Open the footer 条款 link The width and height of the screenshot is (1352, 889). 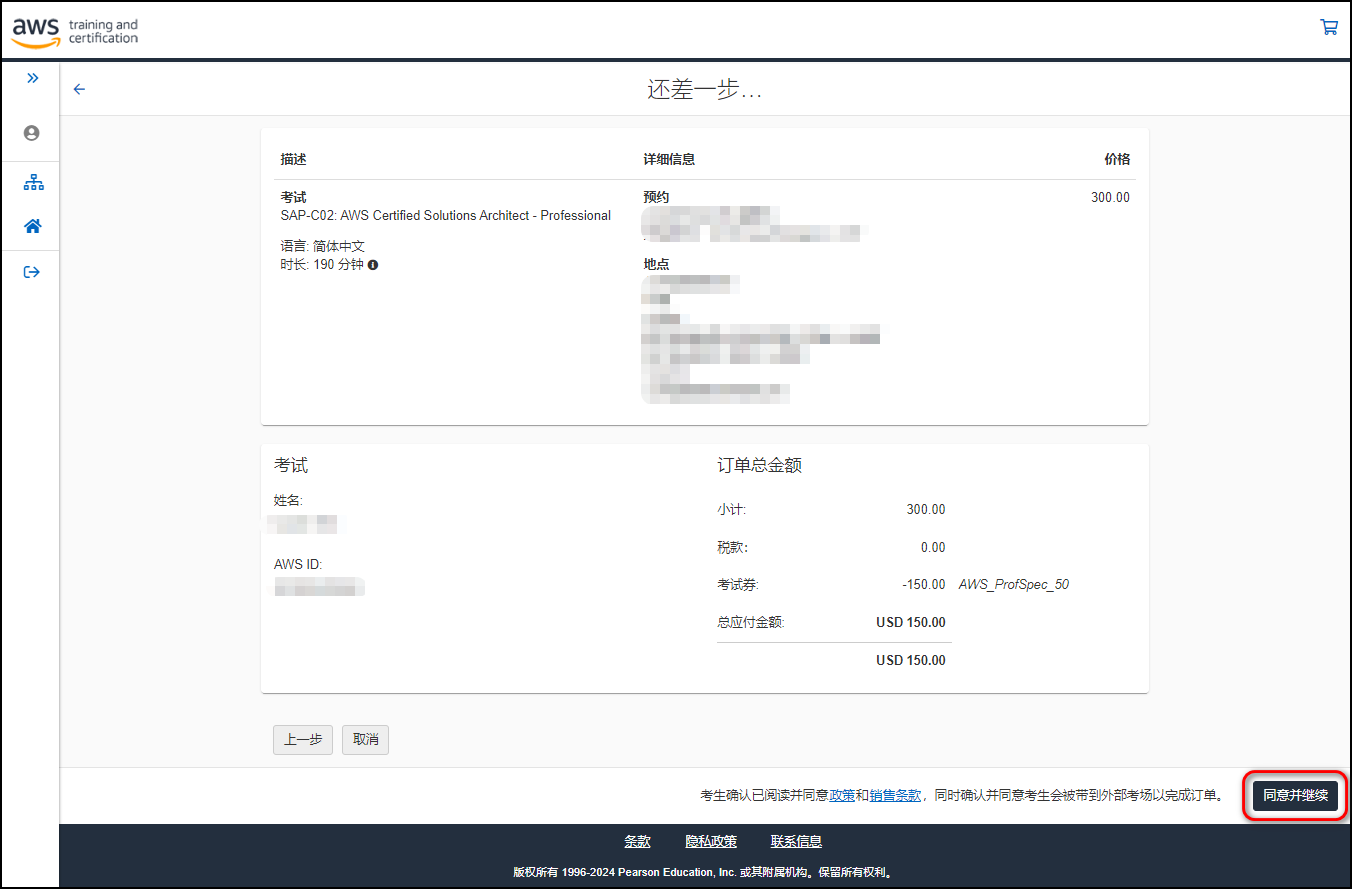[638, 842]
